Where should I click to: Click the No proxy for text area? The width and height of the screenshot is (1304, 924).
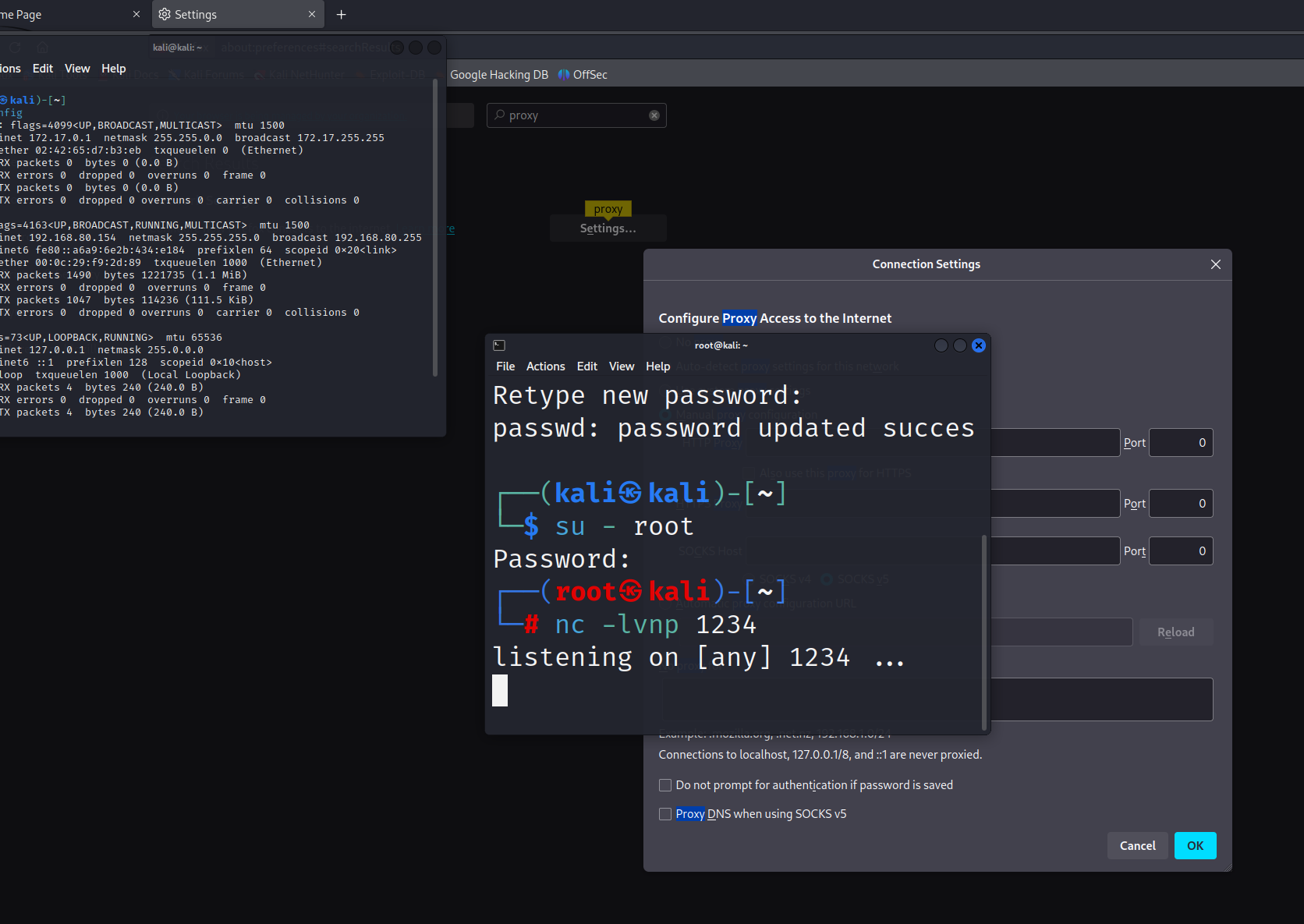click(x=937, y=699)
